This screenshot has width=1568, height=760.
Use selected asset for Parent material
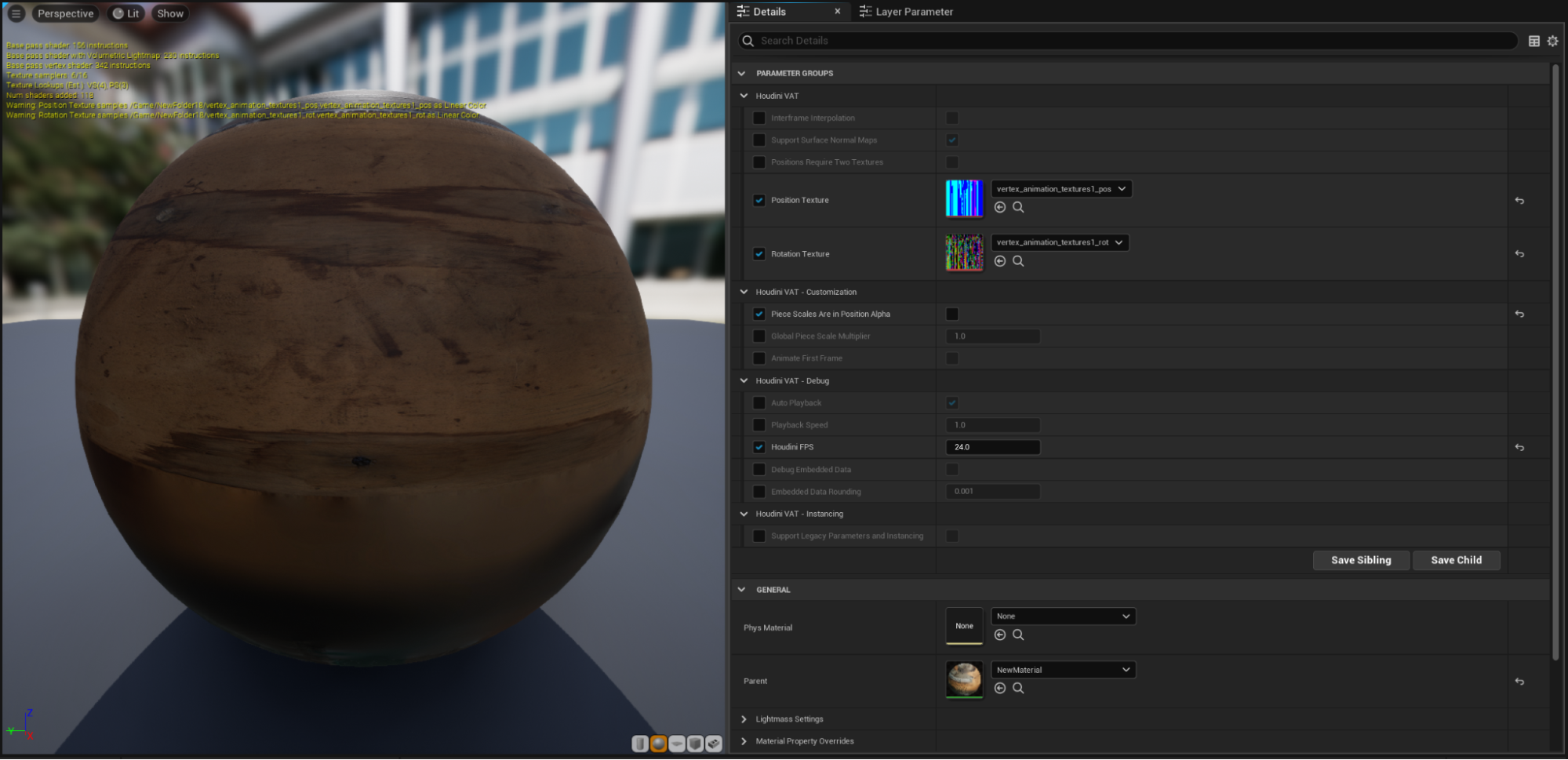tap(1000, 688)
